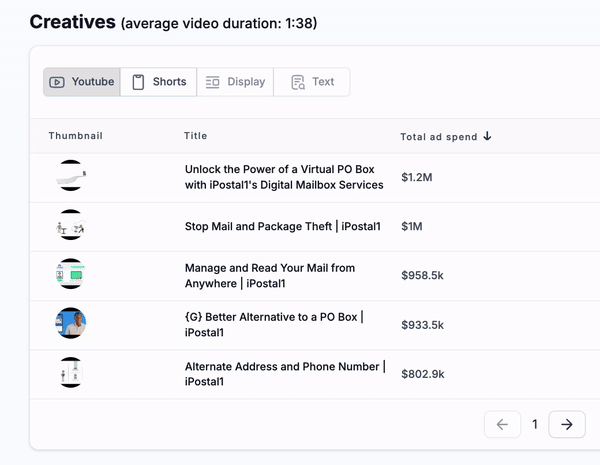The height and width of the screenshot is (465, 600).
Task: Click page number 1
Action: pyautogui.click(x=535, y=424)
